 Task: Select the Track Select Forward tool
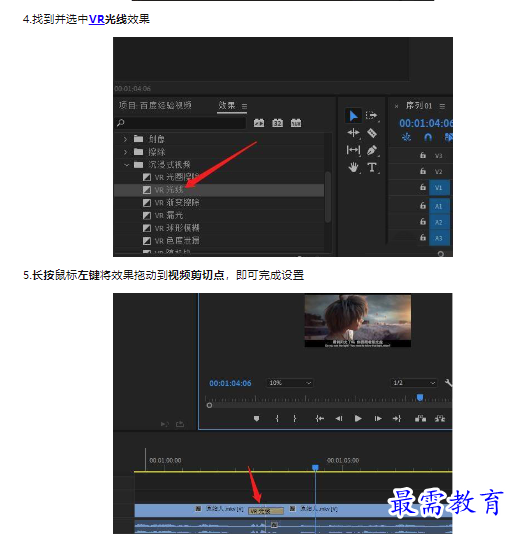click(x=372, y=116)
